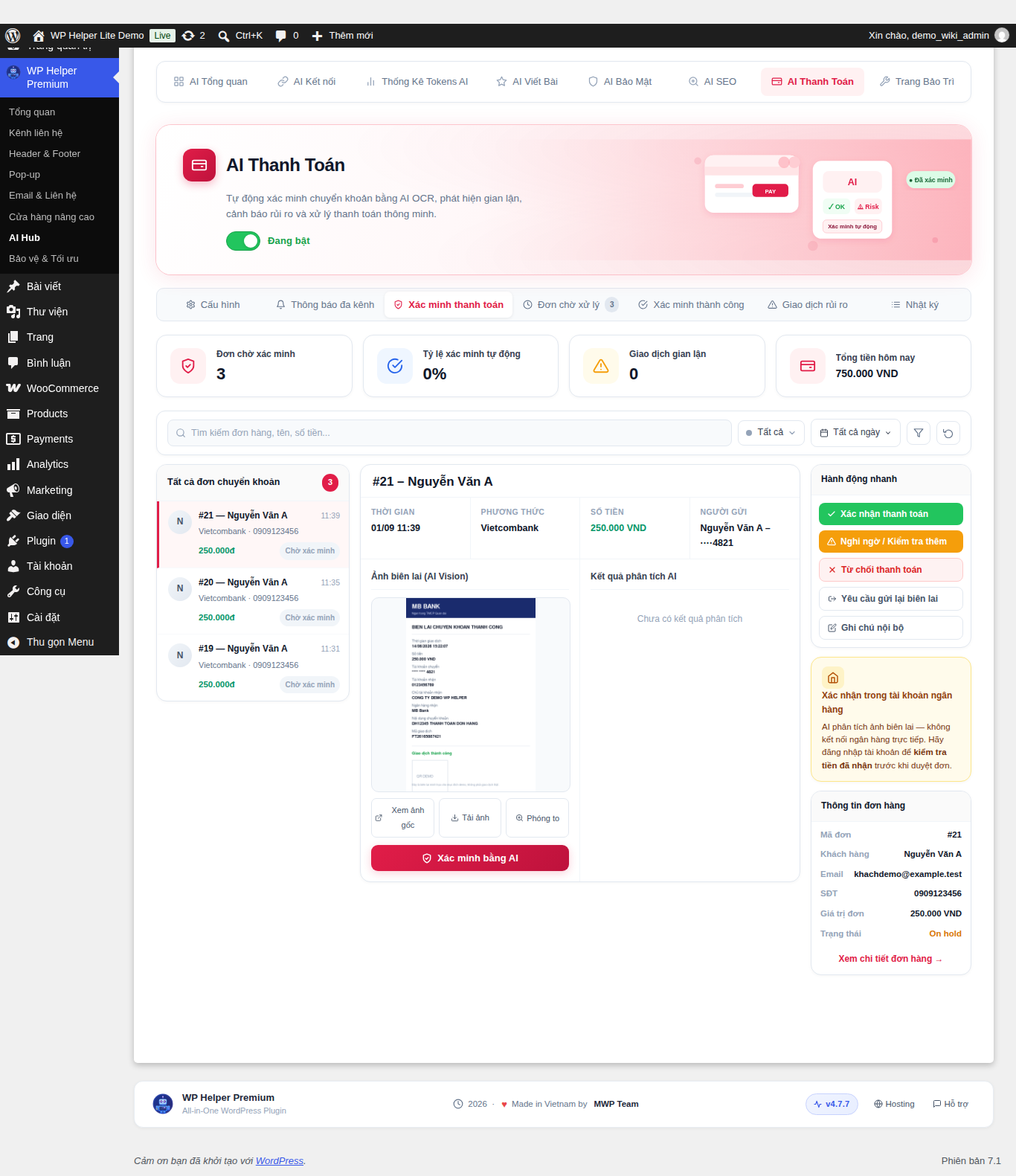Open the AI Viết Bài tab

coord(527,82)
